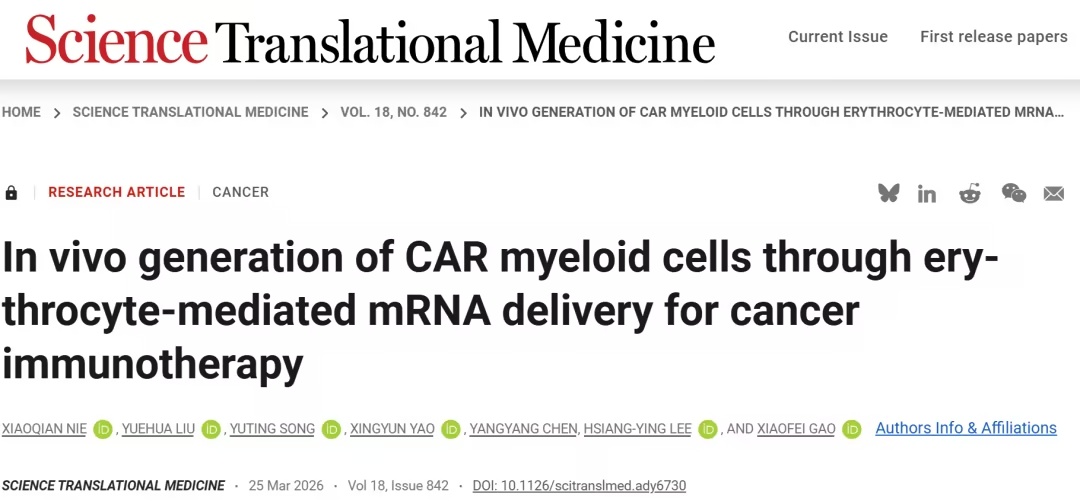Click the Science Translational Medicine breadcrumb

point(190,112)
